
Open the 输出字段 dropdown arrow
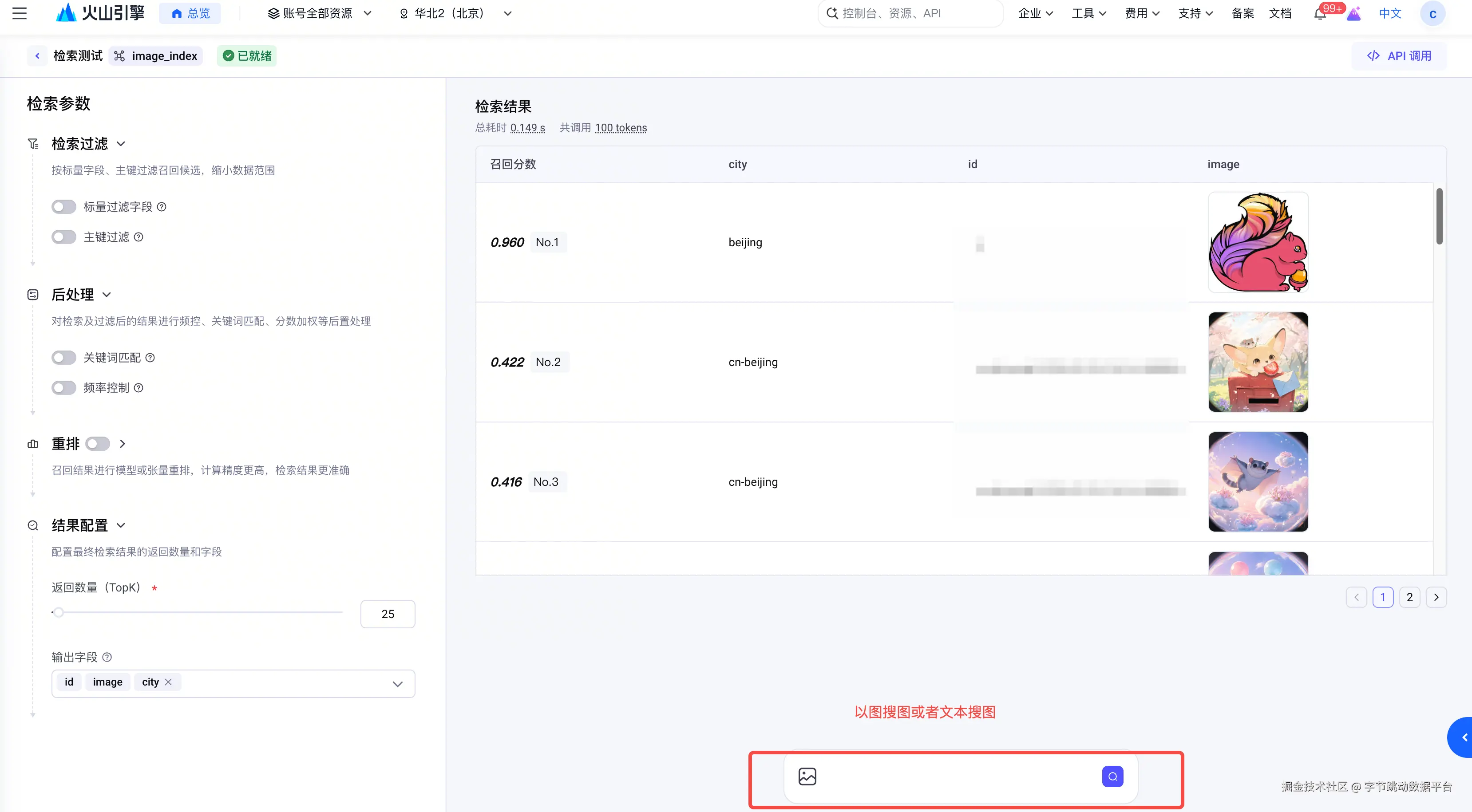[398, 683]
